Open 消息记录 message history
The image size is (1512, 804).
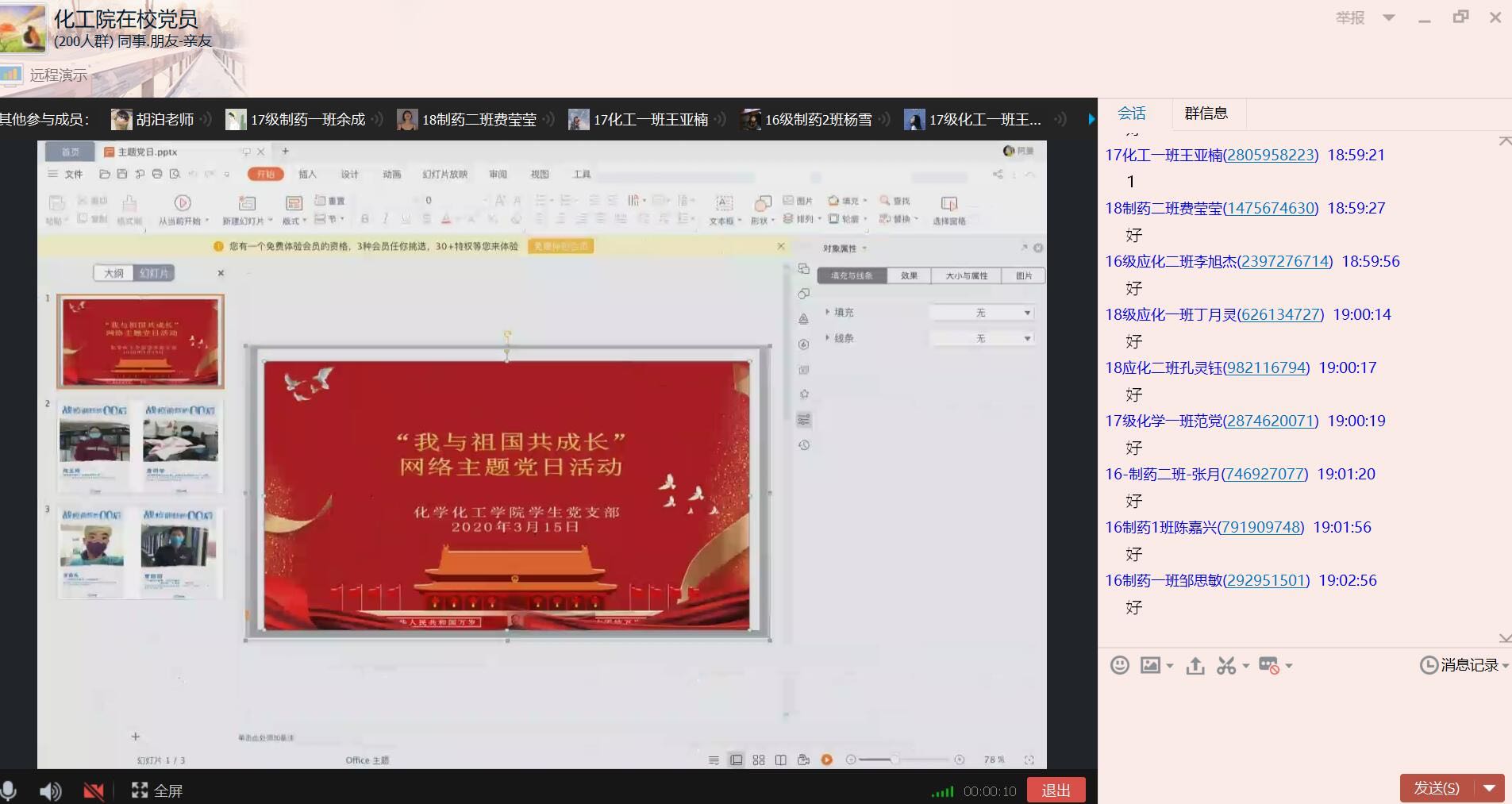(1463, 665)
